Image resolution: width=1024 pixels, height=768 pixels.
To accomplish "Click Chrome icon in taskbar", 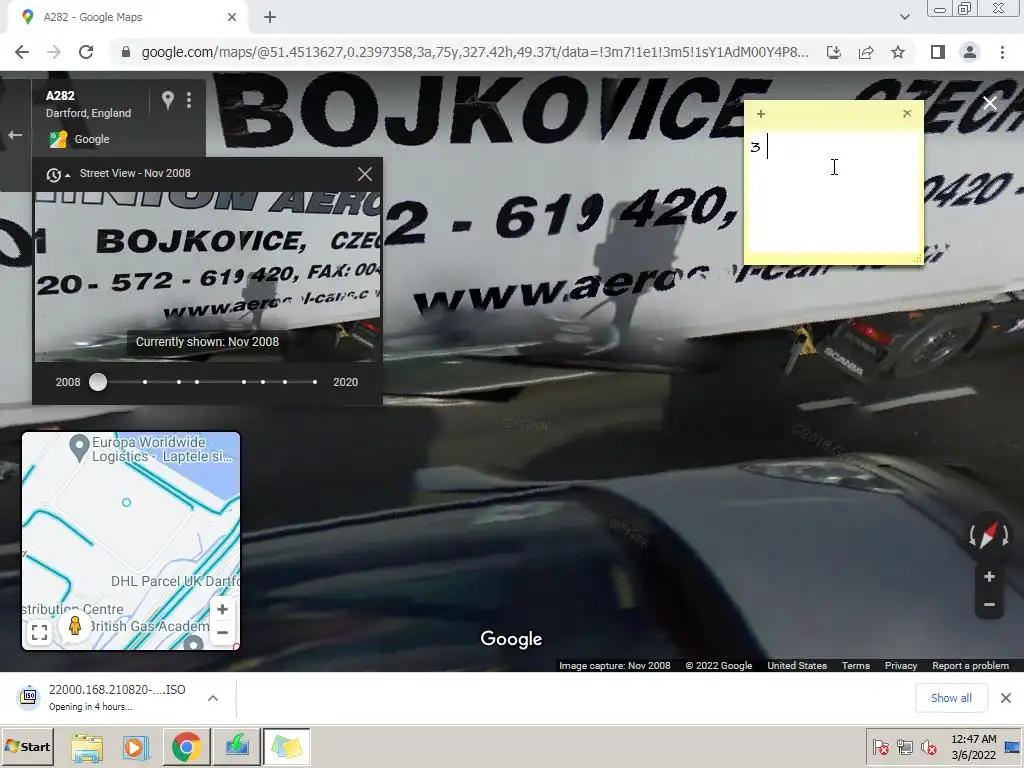I will (x=187, y=747).
